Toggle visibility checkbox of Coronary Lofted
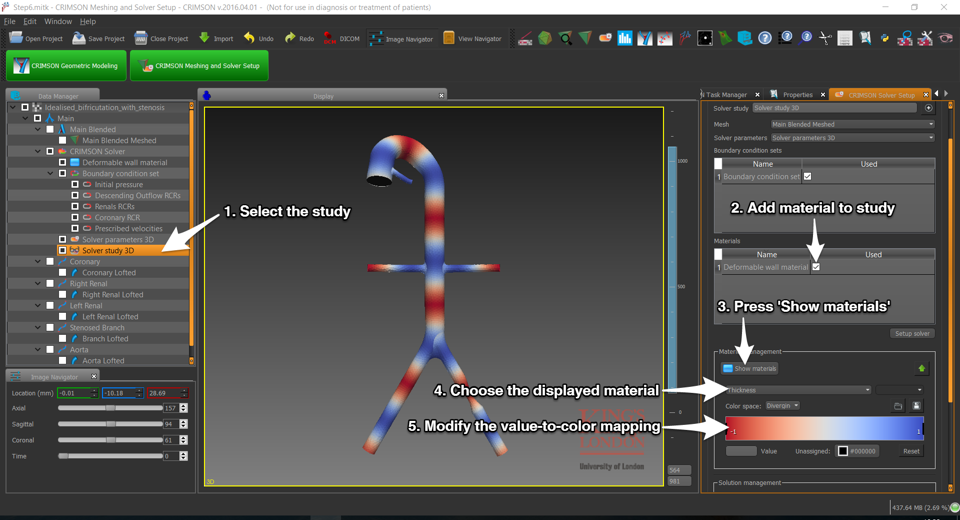The image size is (960, 520). tap(62, 272)
